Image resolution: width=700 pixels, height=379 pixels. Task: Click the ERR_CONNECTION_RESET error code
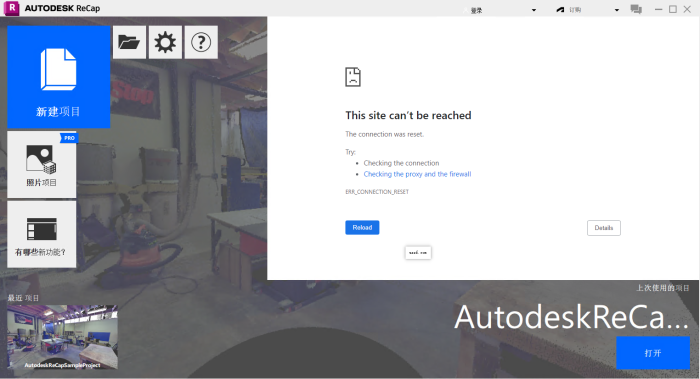[377, 192]
